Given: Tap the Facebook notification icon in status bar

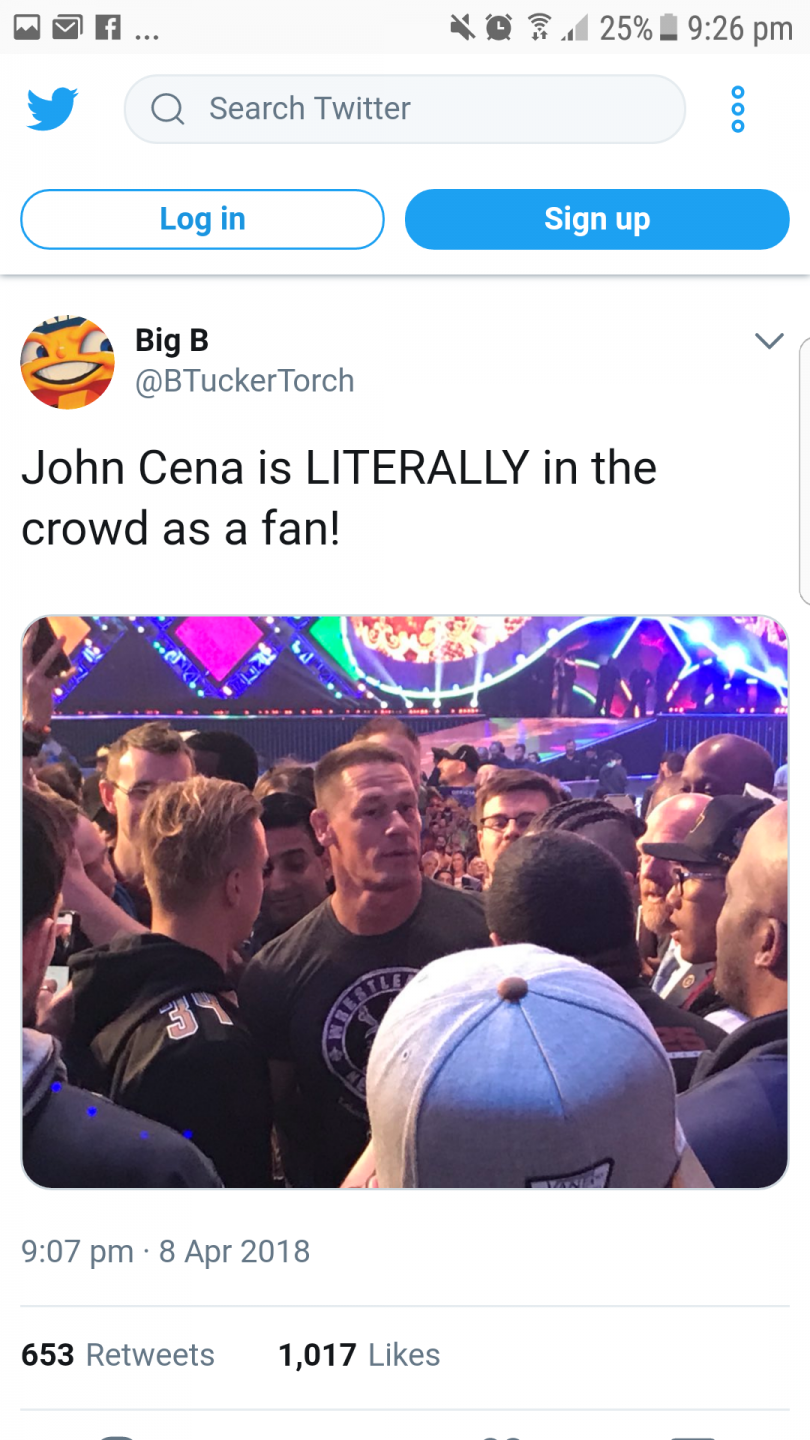Looking at the screenshot, I should pos(107,28).
